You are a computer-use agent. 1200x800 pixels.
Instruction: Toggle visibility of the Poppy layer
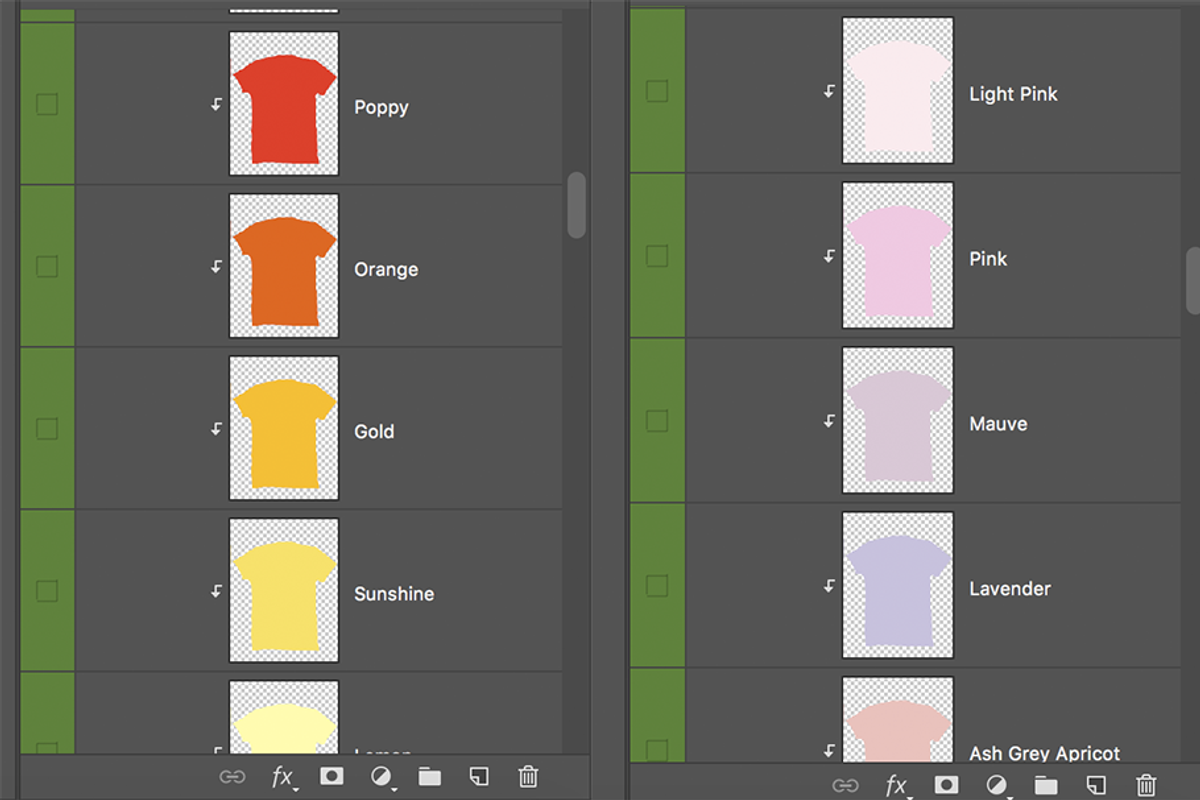[46, 104]
